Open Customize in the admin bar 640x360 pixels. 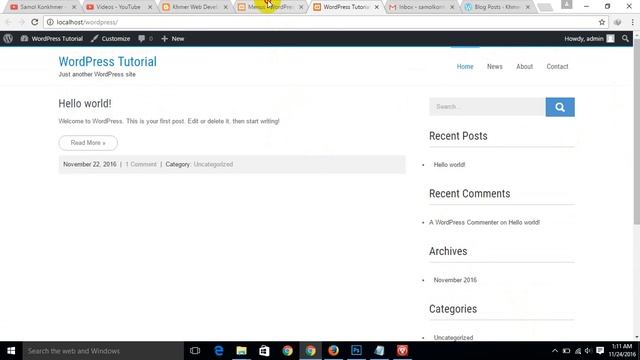(x=111, y=38)
